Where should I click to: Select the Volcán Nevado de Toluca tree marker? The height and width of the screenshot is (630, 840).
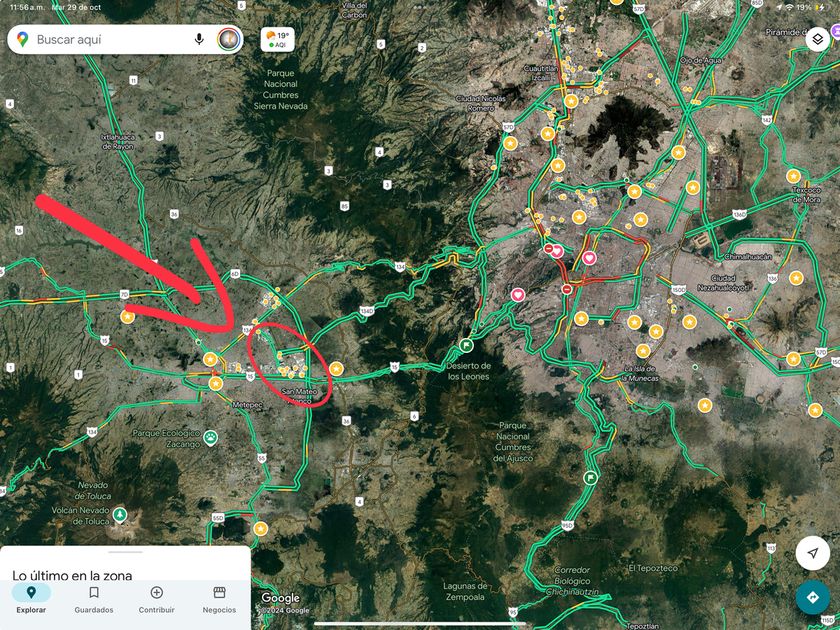(120, 515)
